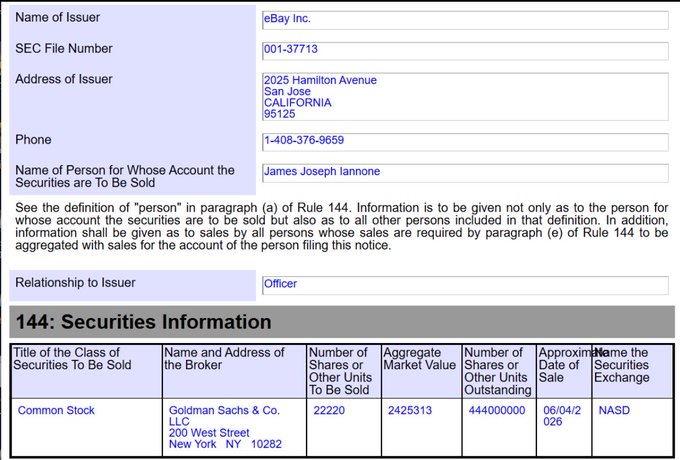Click 'Number of Shares or Other Units To Be Sold' header
680x460 pixels.
344,371
